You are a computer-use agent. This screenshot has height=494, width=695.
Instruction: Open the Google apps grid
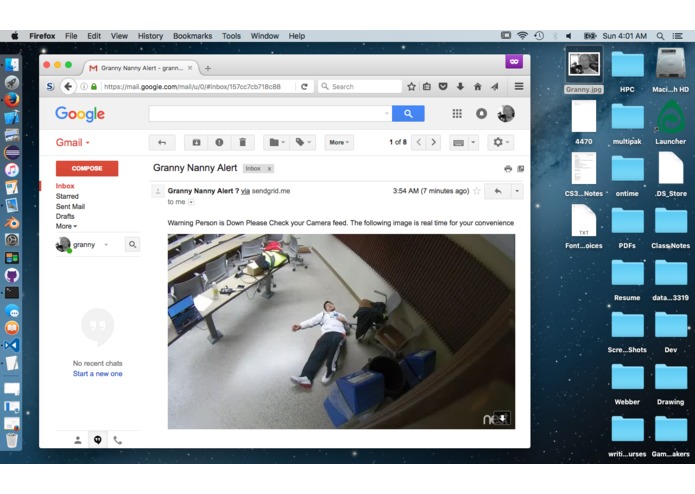(x=457, y=114)
